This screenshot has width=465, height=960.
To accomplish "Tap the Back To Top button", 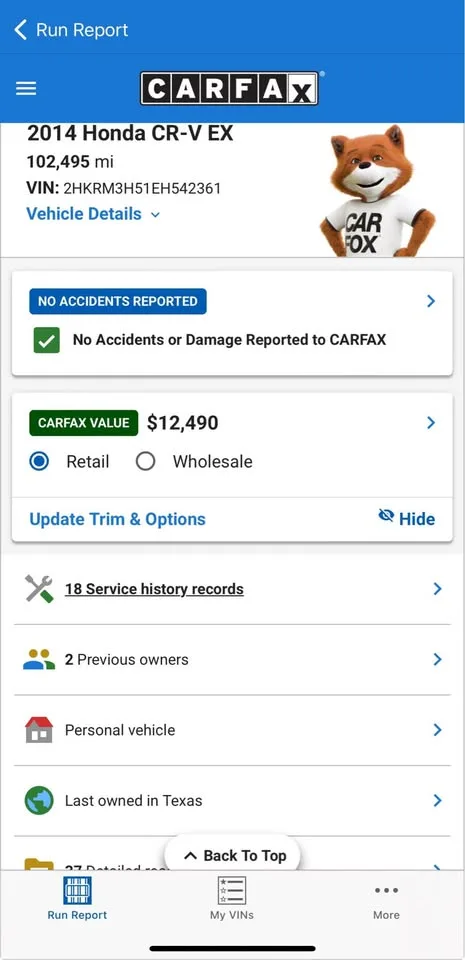I will click(232, 855).
